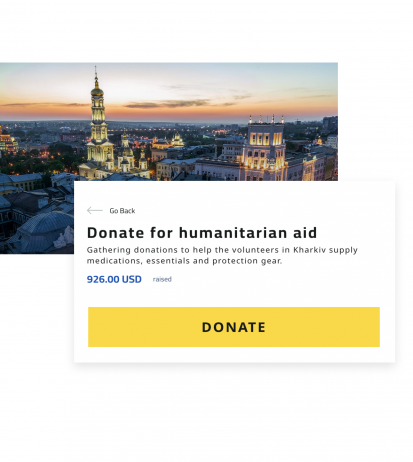Click the word 'Donate' in the heading
This screenshot has width=413, height=462.
[x=115, y=233]
